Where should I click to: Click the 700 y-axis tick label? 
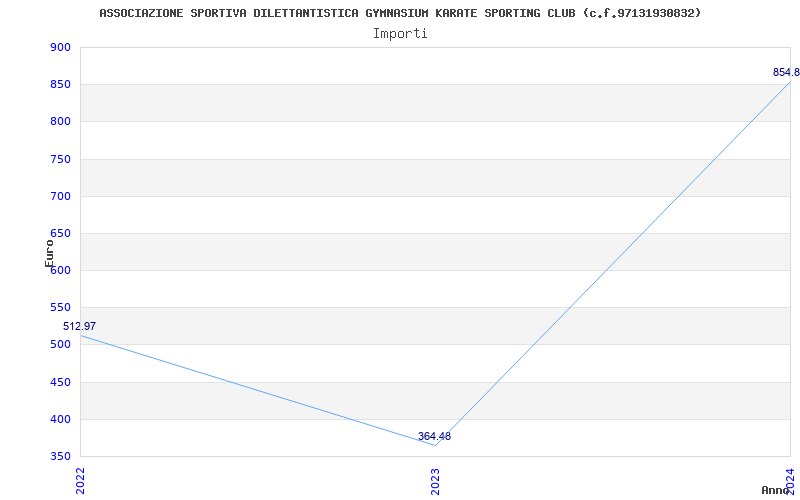coord(60,196)
